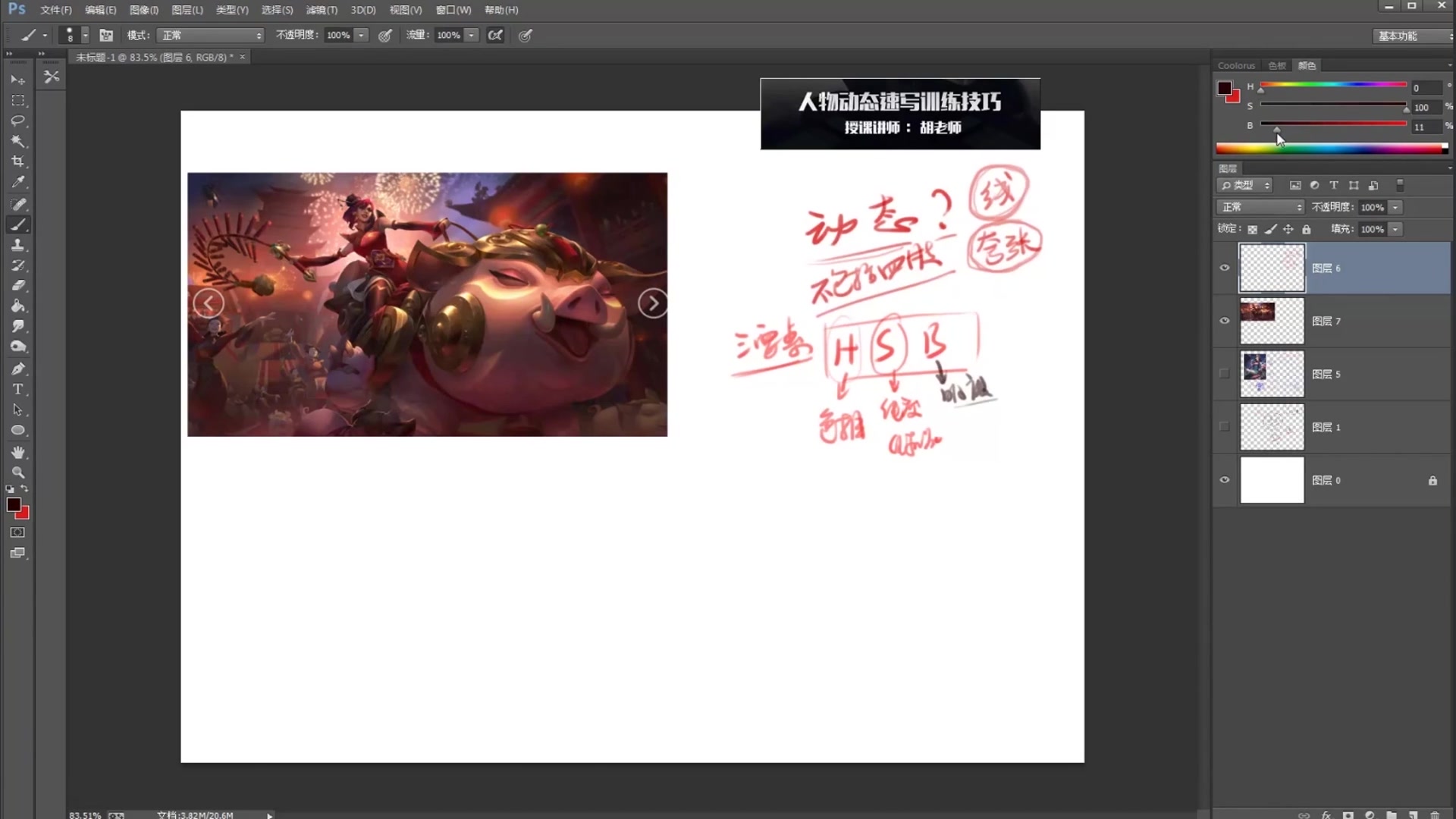Open layer blend mode 正常 dropdown
This screenshot has width=1456, height=819.
(x=1260, y=207)
